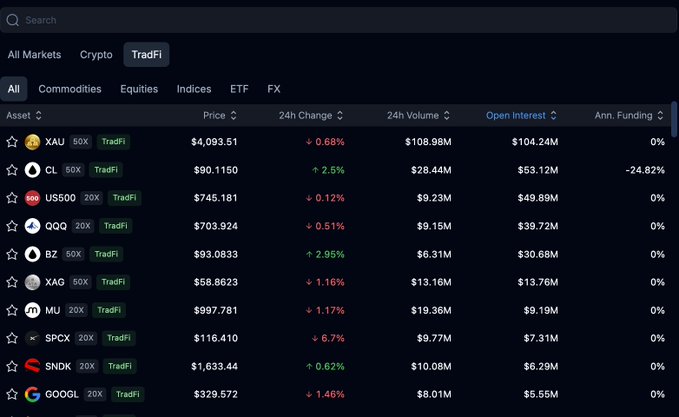This screenshot has width=679, height=417.
Task: Star the QQQ market
Action: (12, 226)
